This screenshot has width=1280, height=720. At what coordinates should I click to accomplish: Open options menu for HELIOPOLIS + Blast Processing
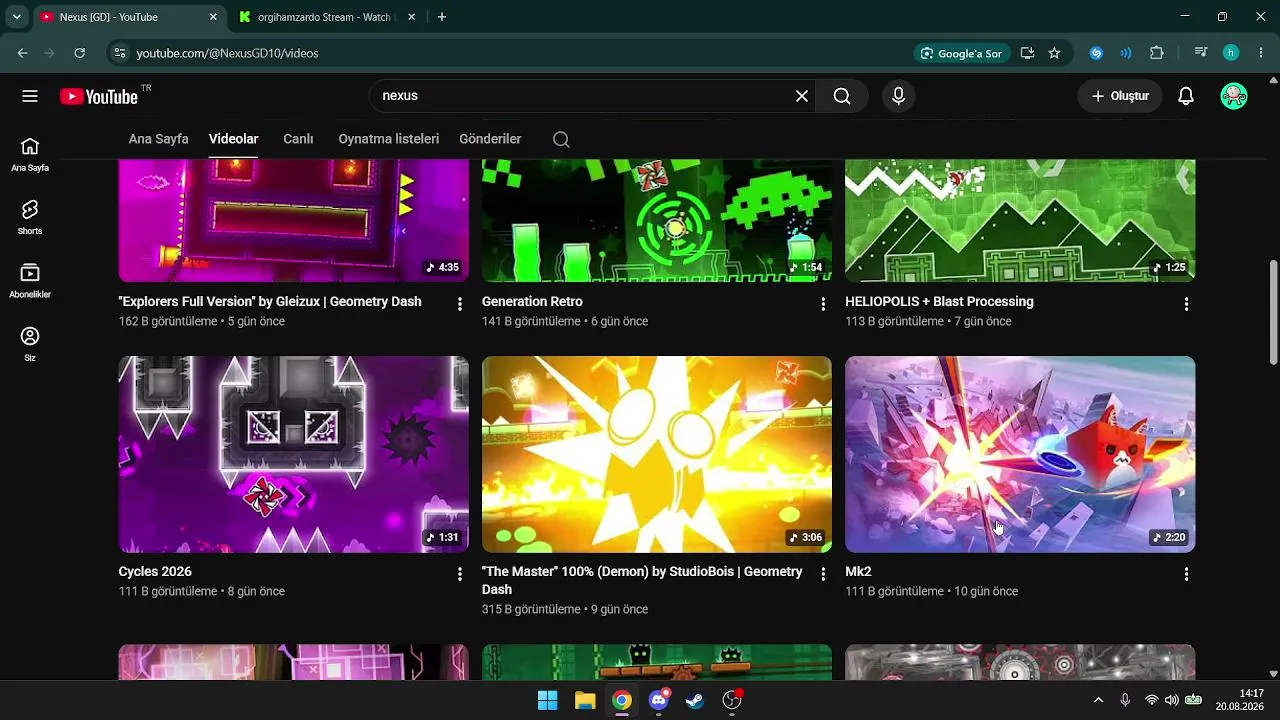point(1186,303)
